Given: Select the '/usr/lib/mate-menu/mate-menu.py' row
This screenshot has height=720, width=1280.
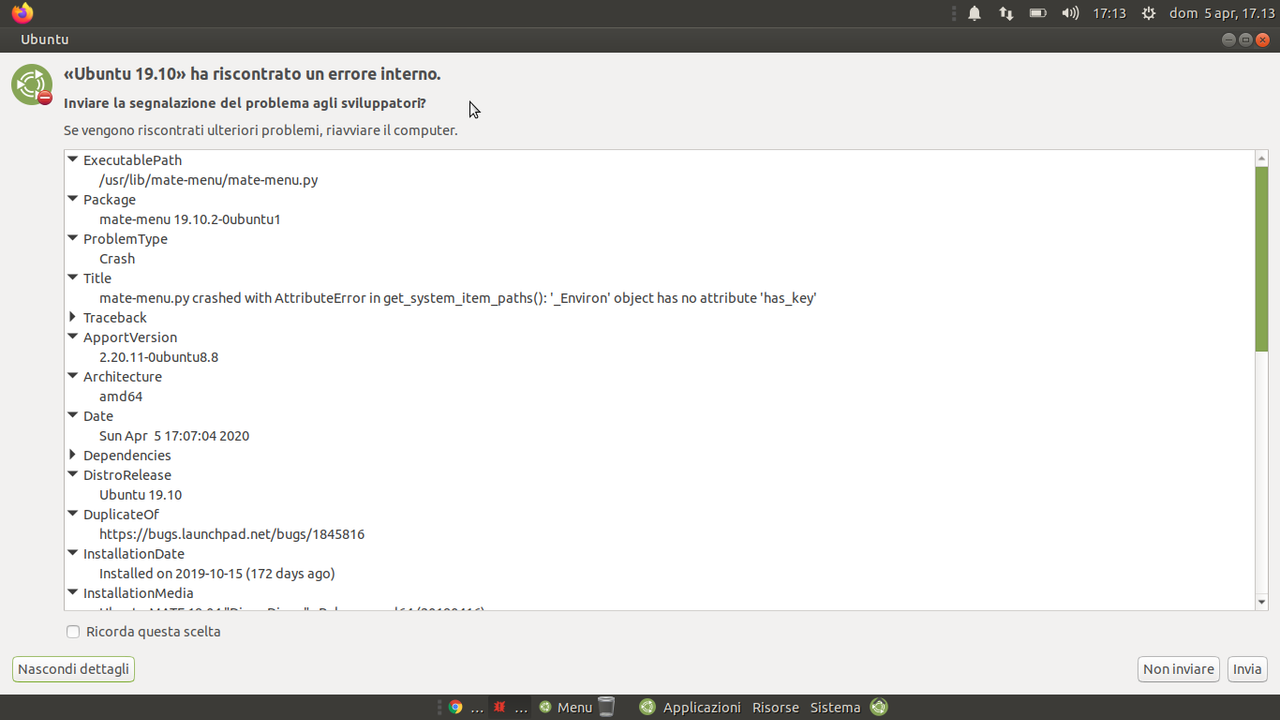Looking at the screenshot, I should pos(659,180).
